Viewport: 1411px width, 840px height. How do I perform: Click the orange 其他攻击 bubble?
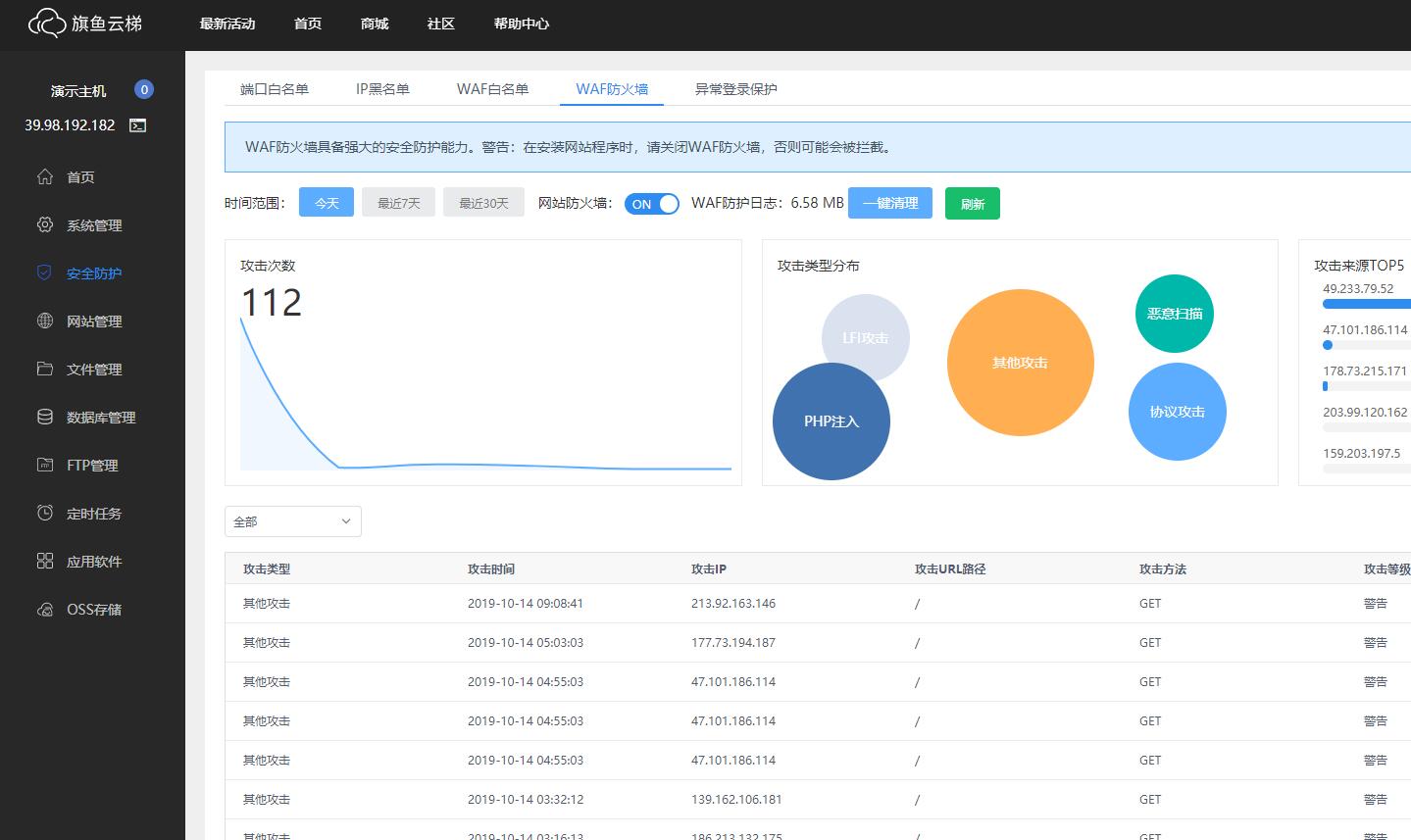click(1021, 363)
